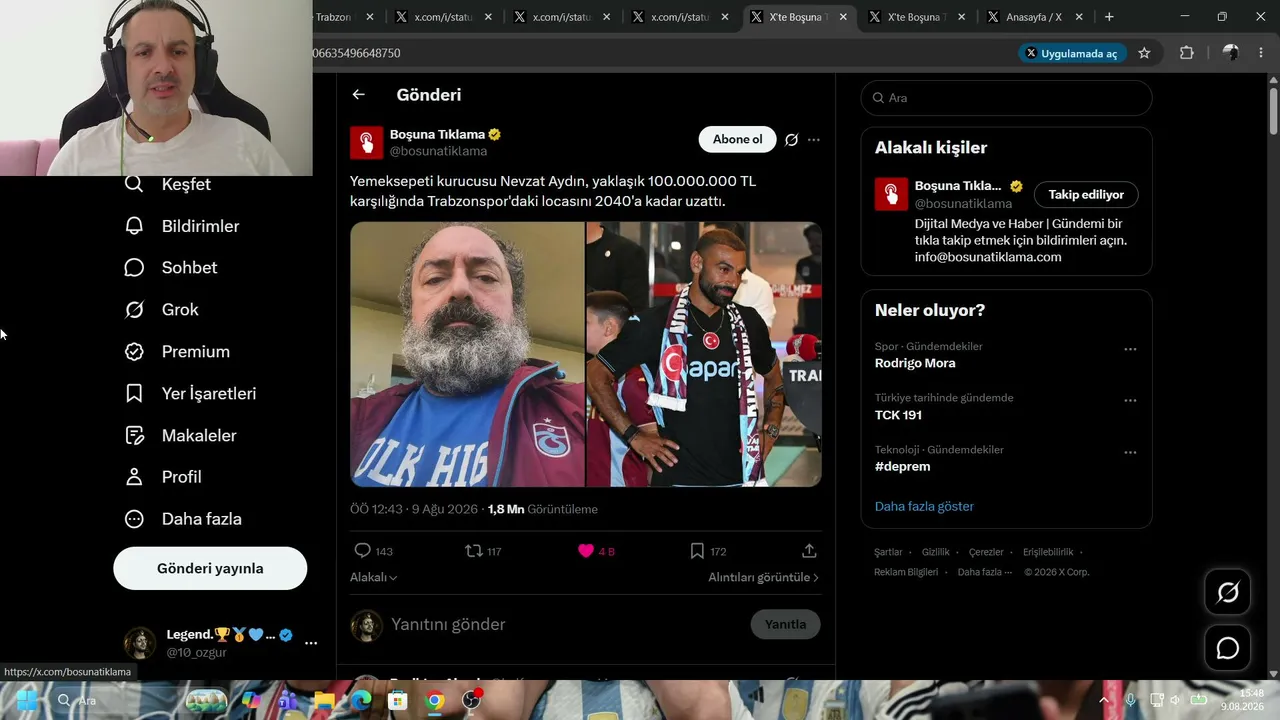Screen dimensions: 1280x720
Task: Open the browser extensions puzzle icon
Action: coord(1187,53)
